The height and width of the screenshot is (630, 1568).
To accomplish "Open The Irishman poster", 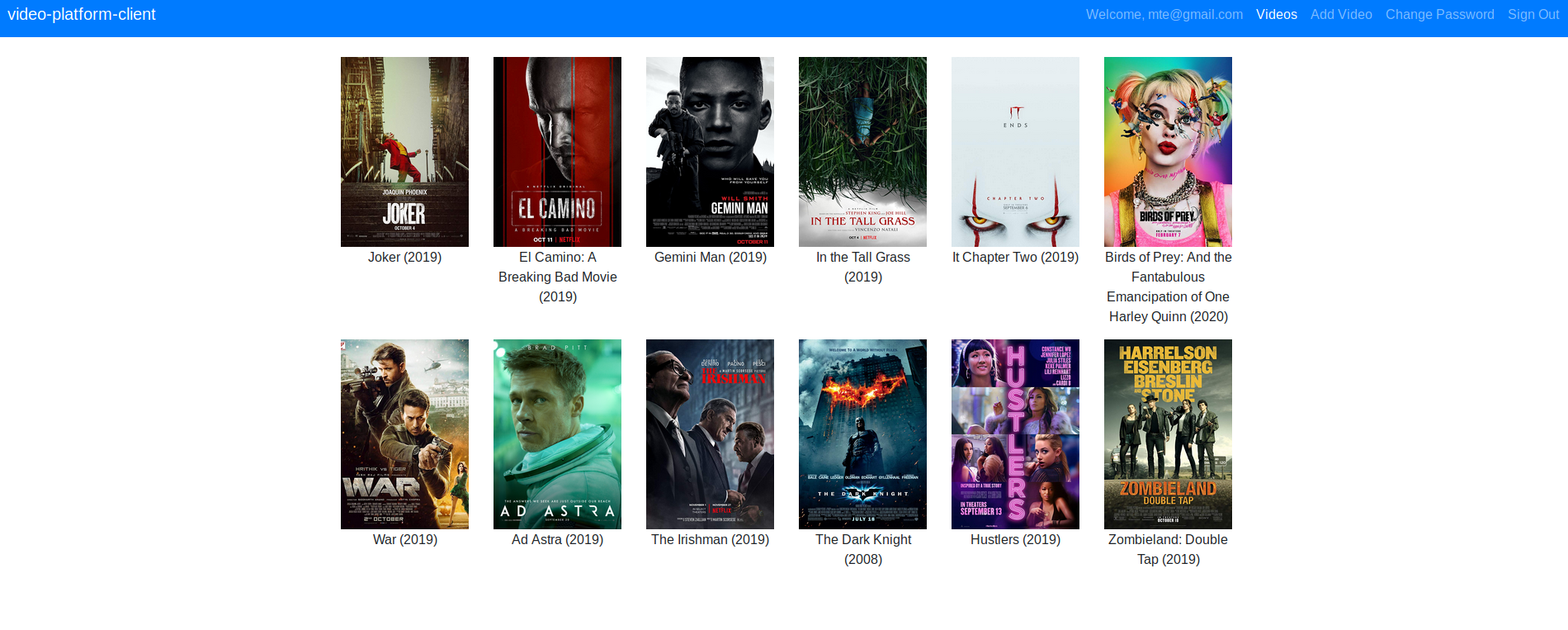I will coord(710,434).
